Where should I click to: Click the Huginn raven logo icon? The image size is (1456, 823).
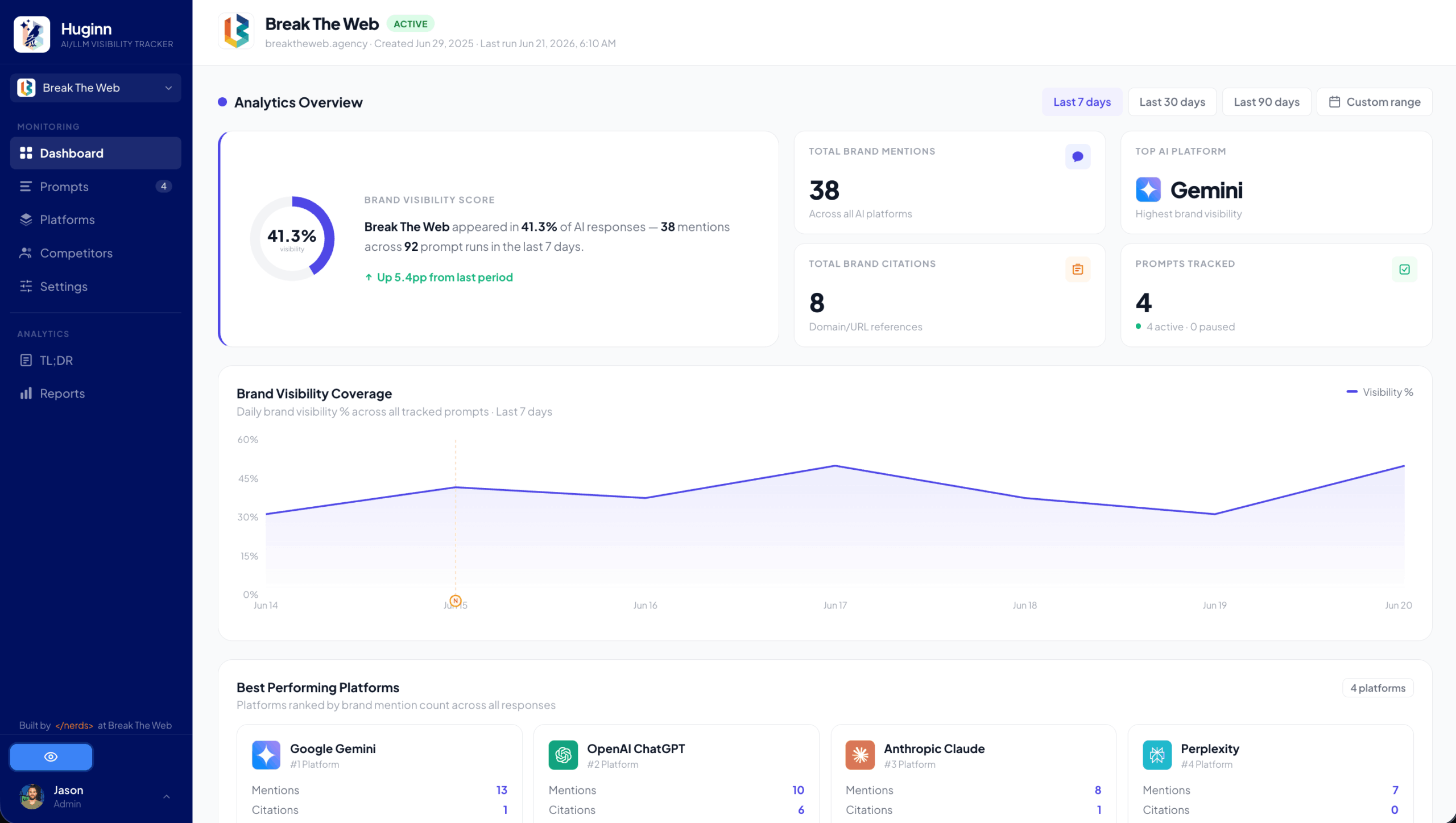(x=32, y=34)
